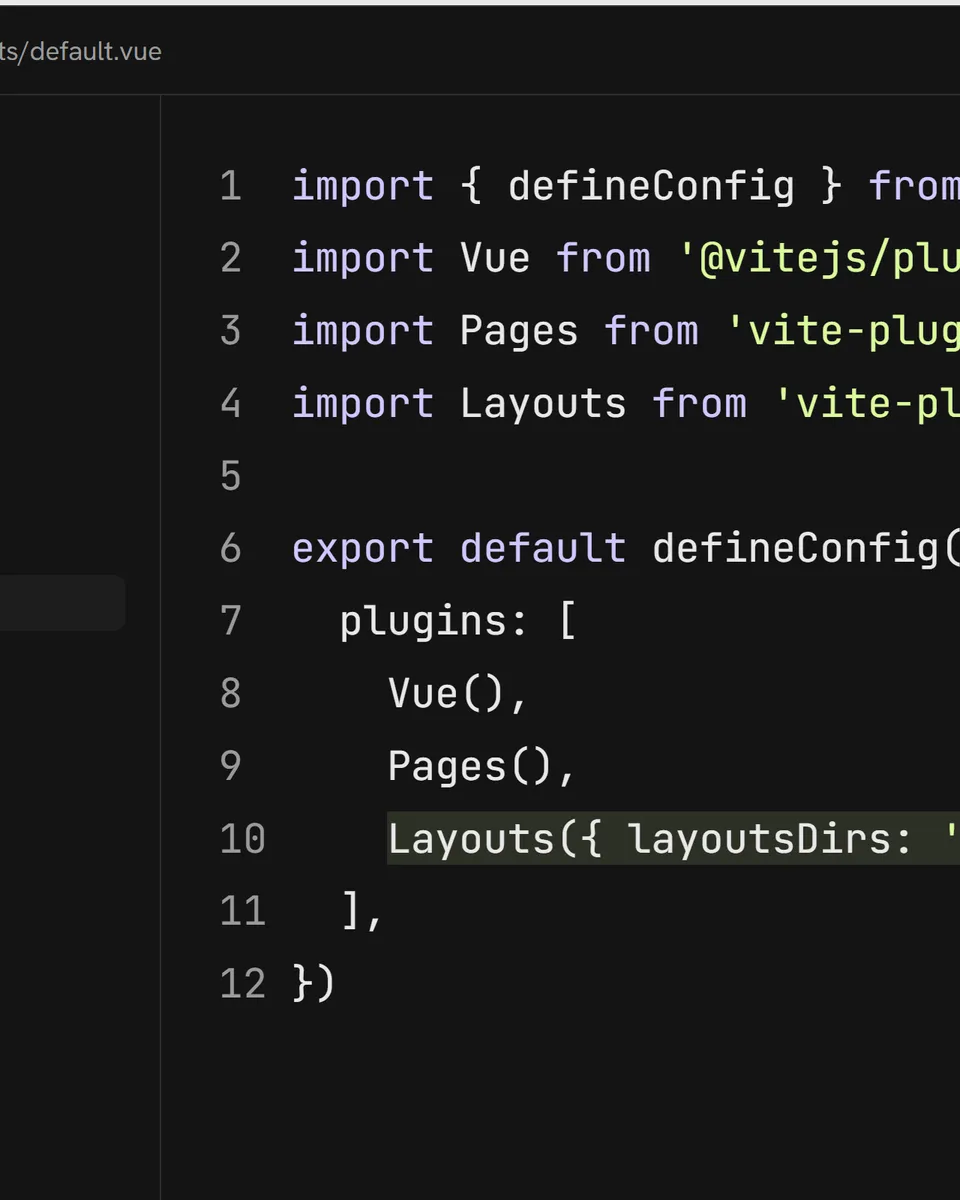Select line number 4 in gutter
This screenshot has width=960, height=1200.
231,403
